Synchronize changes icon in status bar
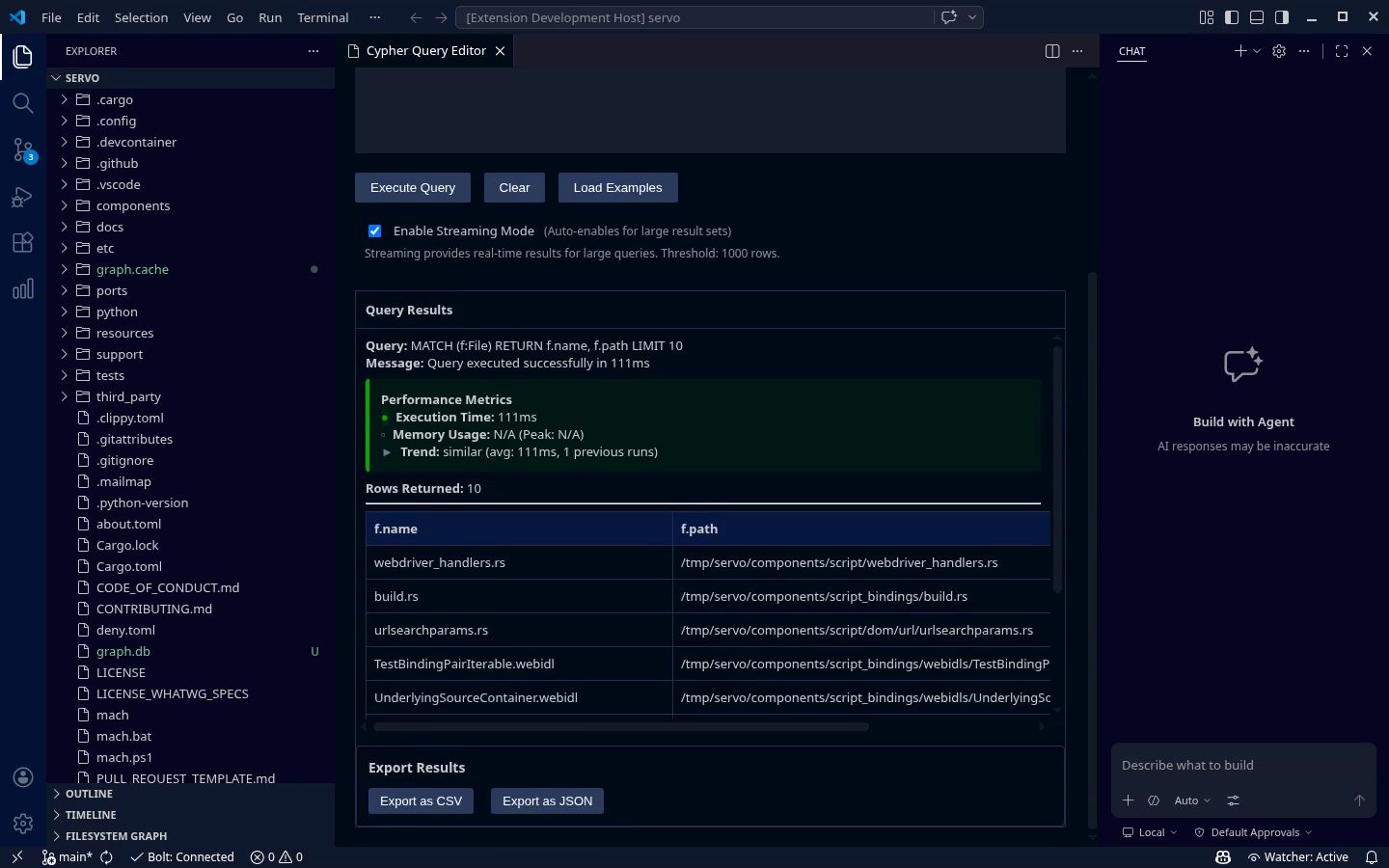 [x=106, y=857]
